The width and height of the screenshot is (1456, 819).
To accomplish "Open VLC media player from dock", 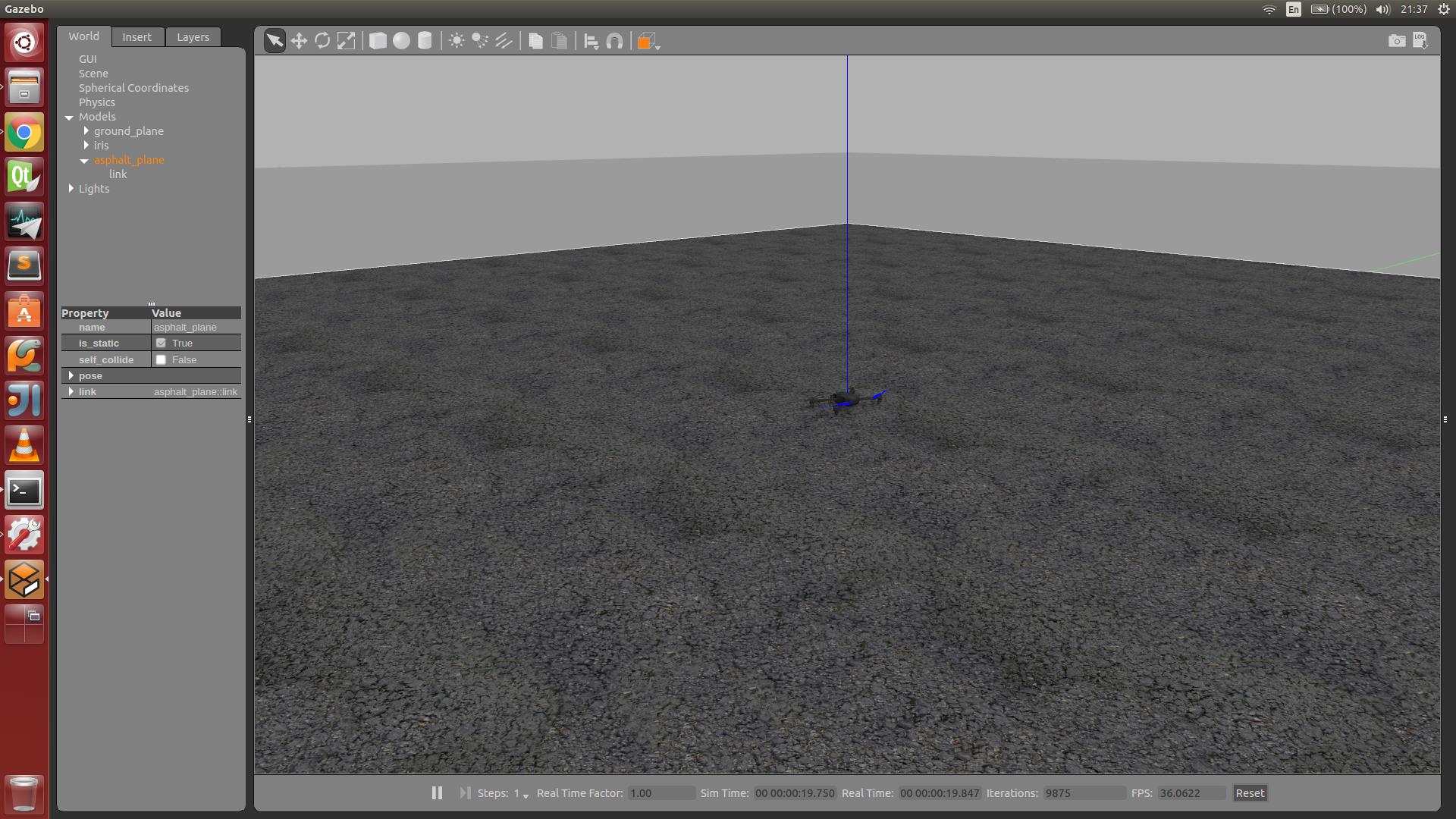I will [x=24, y=446].
